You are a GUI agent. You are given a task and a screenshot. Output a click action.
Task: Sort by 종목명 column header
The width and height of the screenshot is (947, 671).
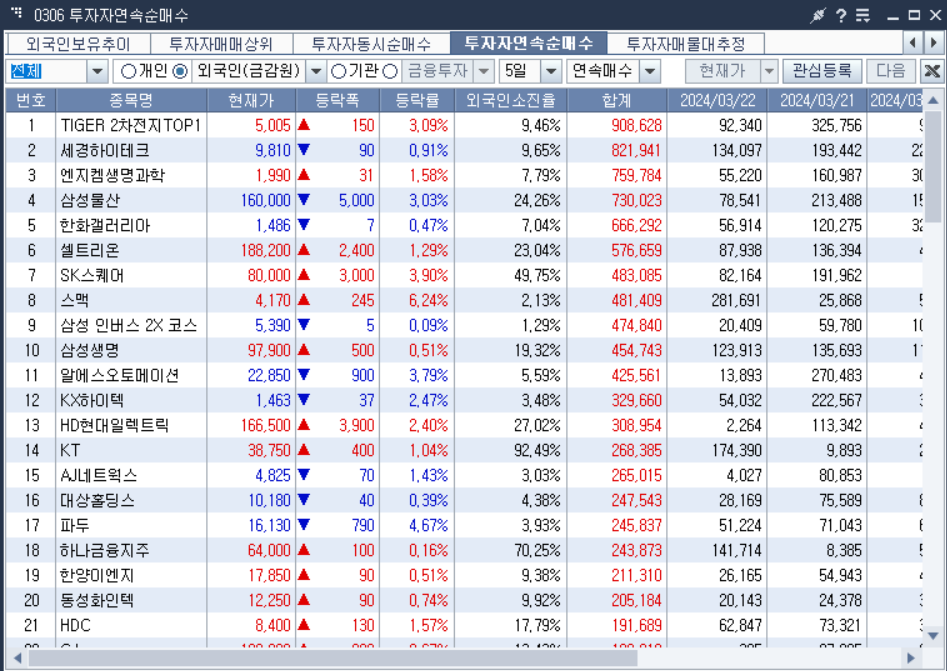click(x=131, y=100)
